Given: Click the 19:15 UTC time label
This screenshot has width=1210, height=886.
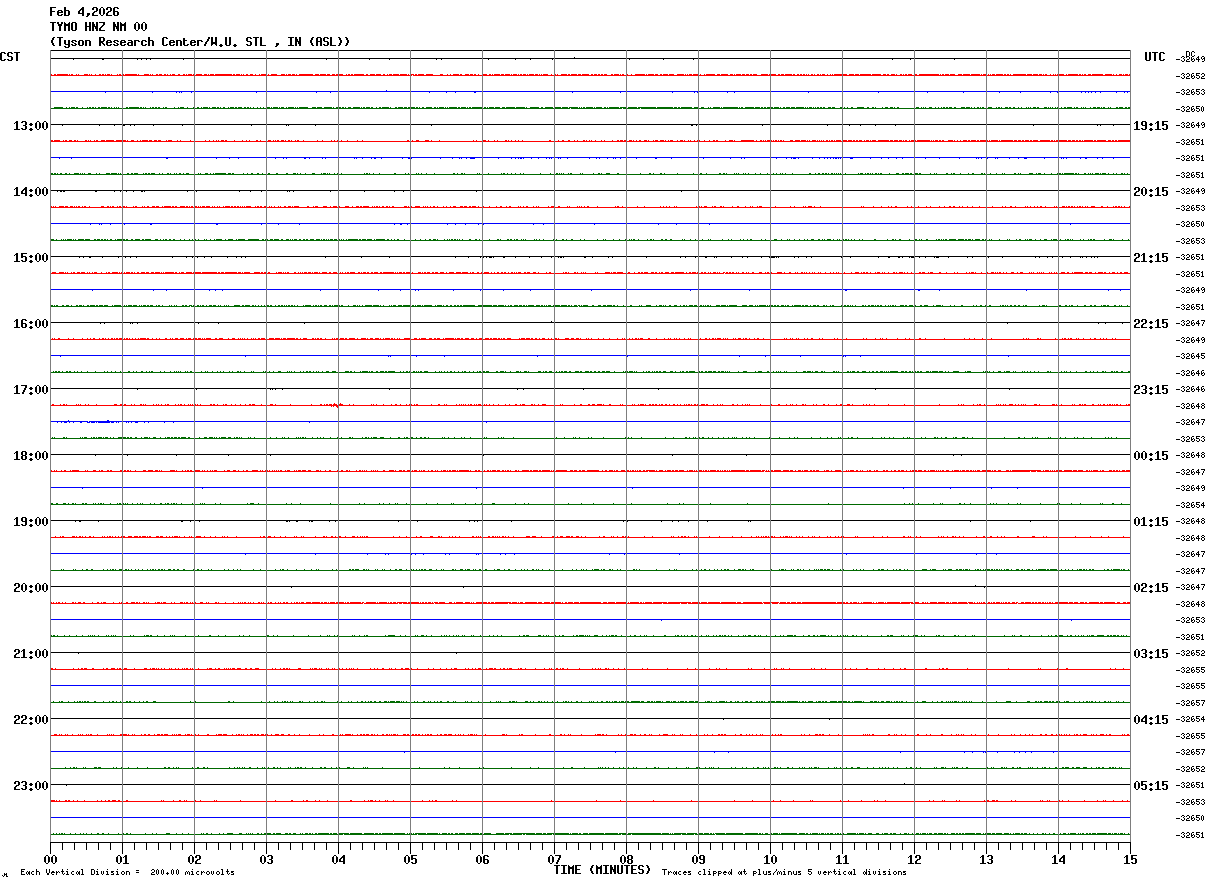Looking at the screenshot, I should (1150, 126).
